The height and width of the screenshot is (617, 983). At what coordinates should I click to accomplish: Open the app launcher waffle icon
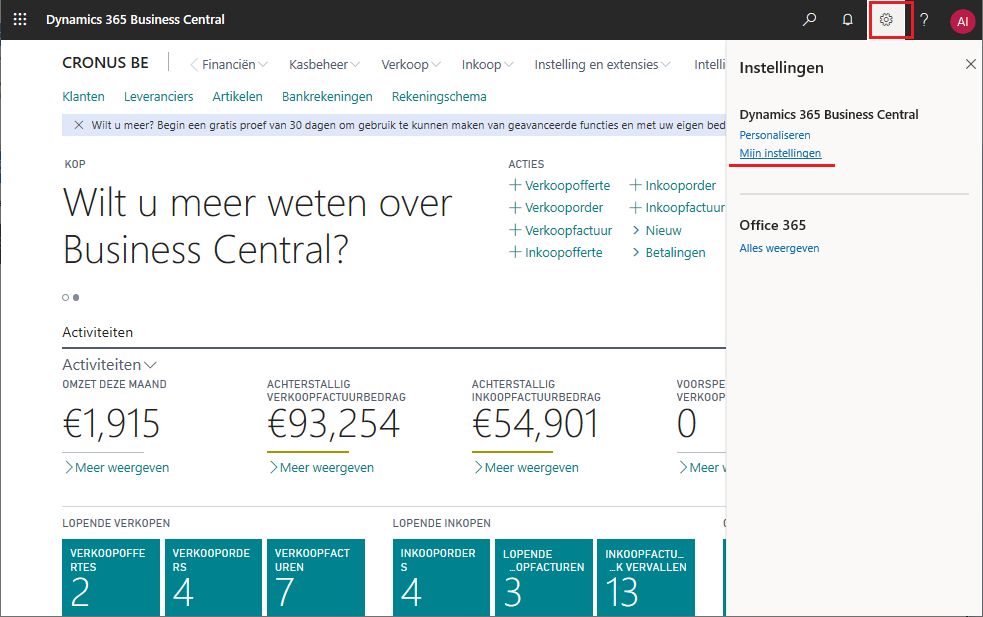tap(20, 20)
